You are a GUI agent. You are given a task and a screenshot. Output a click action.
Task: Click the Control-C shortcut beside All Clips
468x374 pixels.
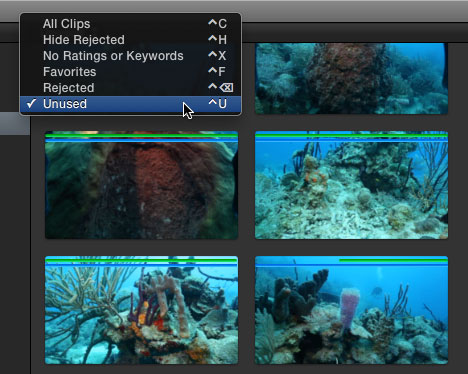tap(217, 24)
